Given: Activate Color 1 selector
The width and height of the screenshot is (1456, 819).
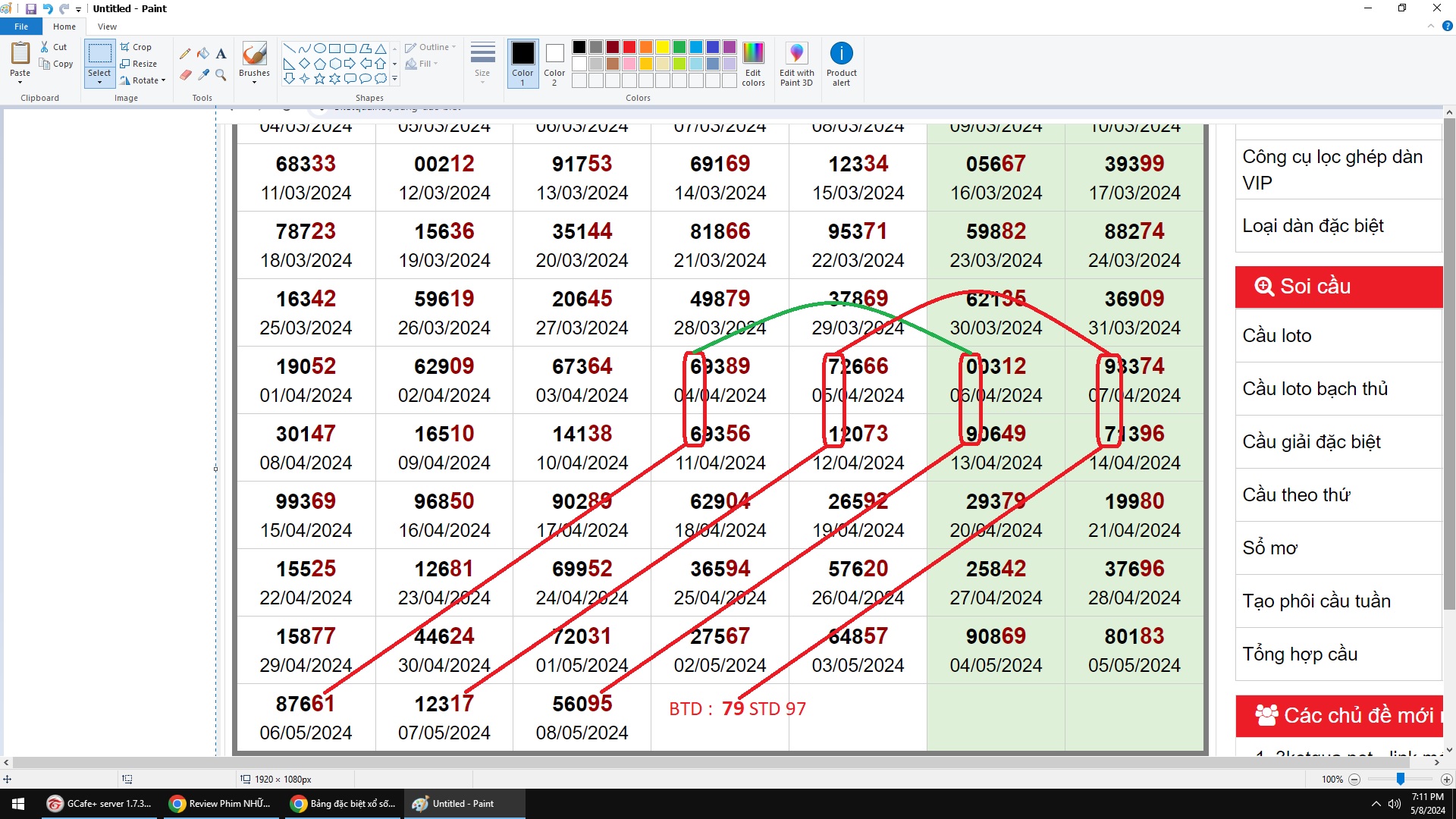Looking at the screenshot, I should tap(522, 64).
